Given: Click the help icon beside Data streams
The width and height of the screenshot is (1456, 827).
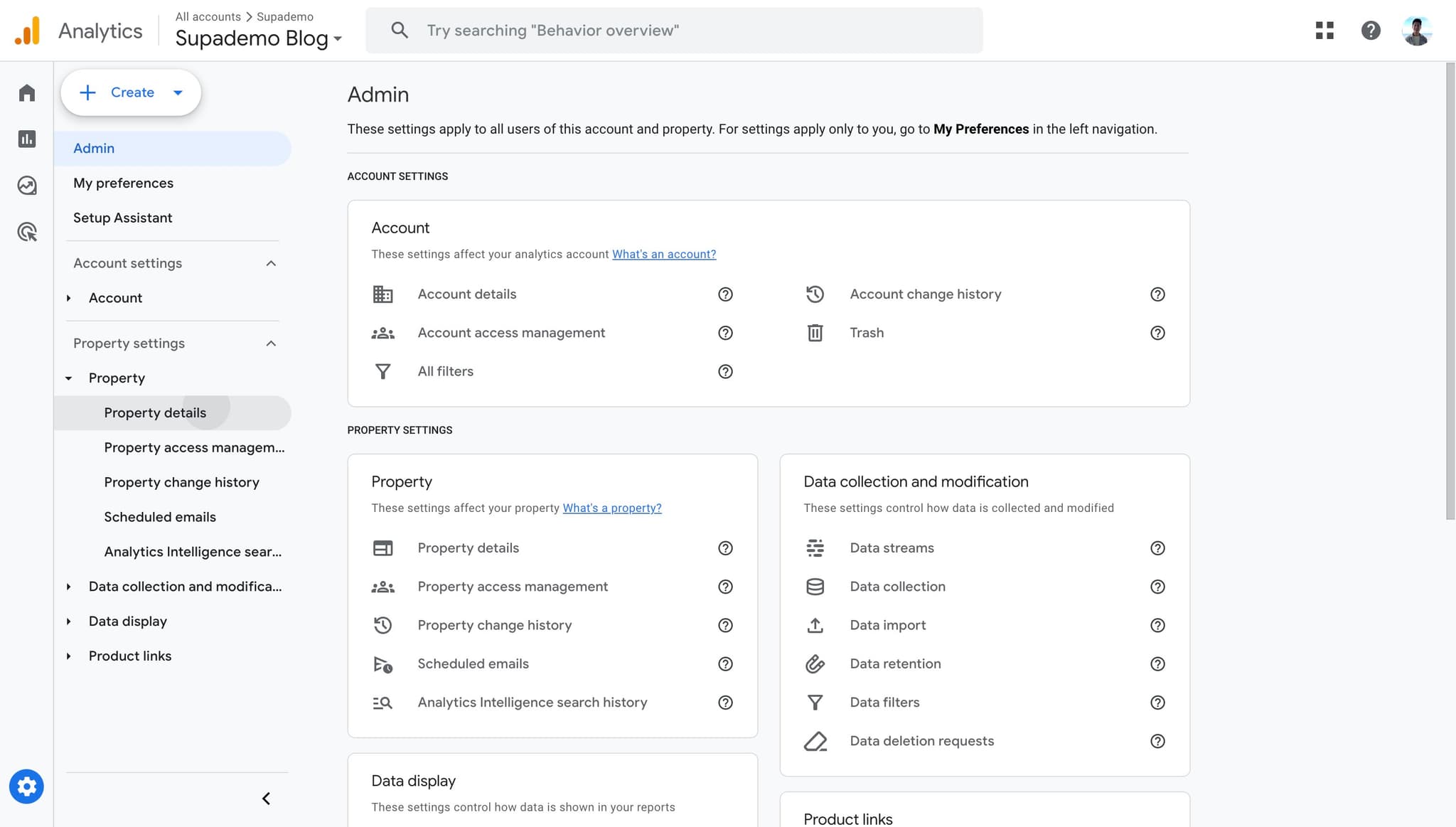Looking at the screenshot, I should [x=1157, y=548].
